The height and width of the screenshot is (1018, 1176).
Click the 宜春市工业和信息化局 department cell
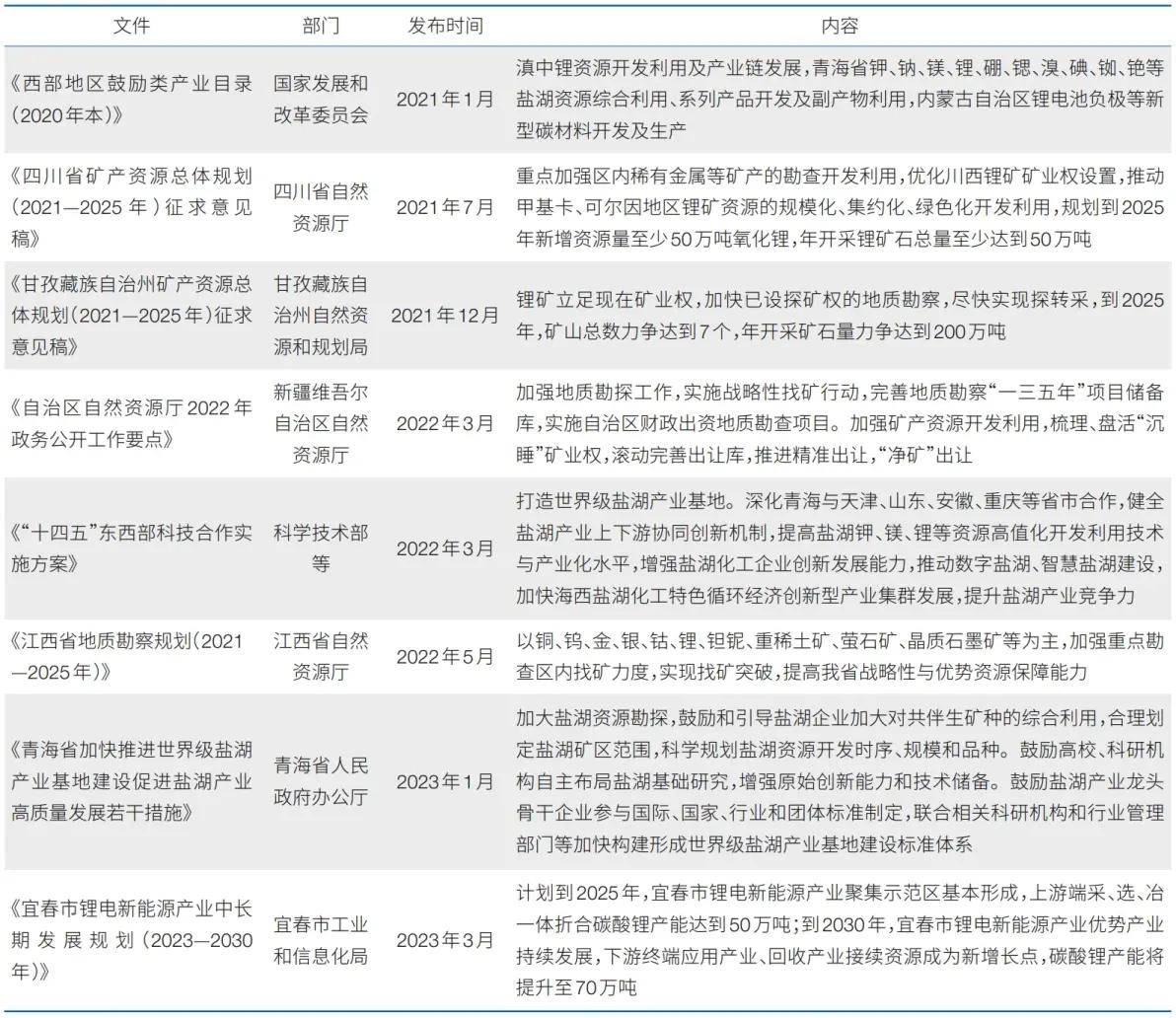pyautogui.click(x=321, y=940)
